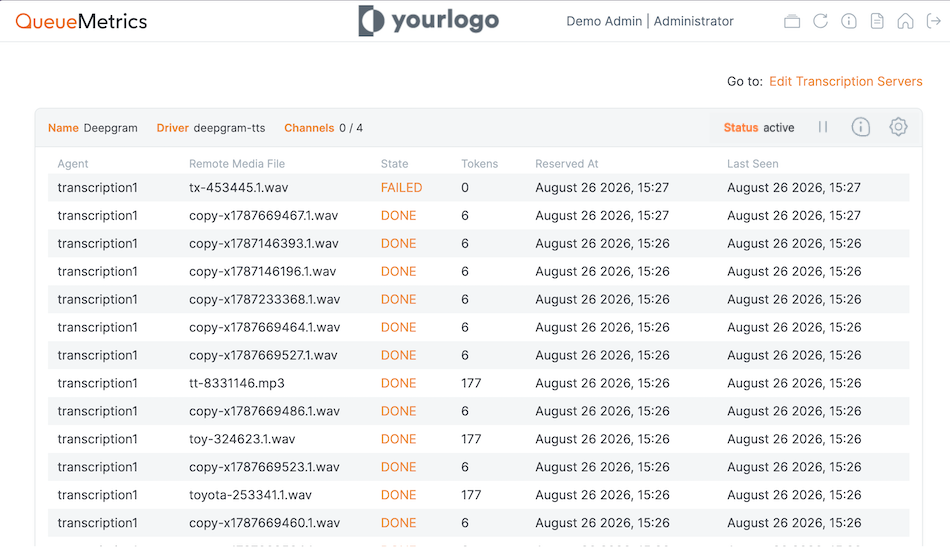
Task: Show Deepgram server info icon
Action: tap(861, 127)
